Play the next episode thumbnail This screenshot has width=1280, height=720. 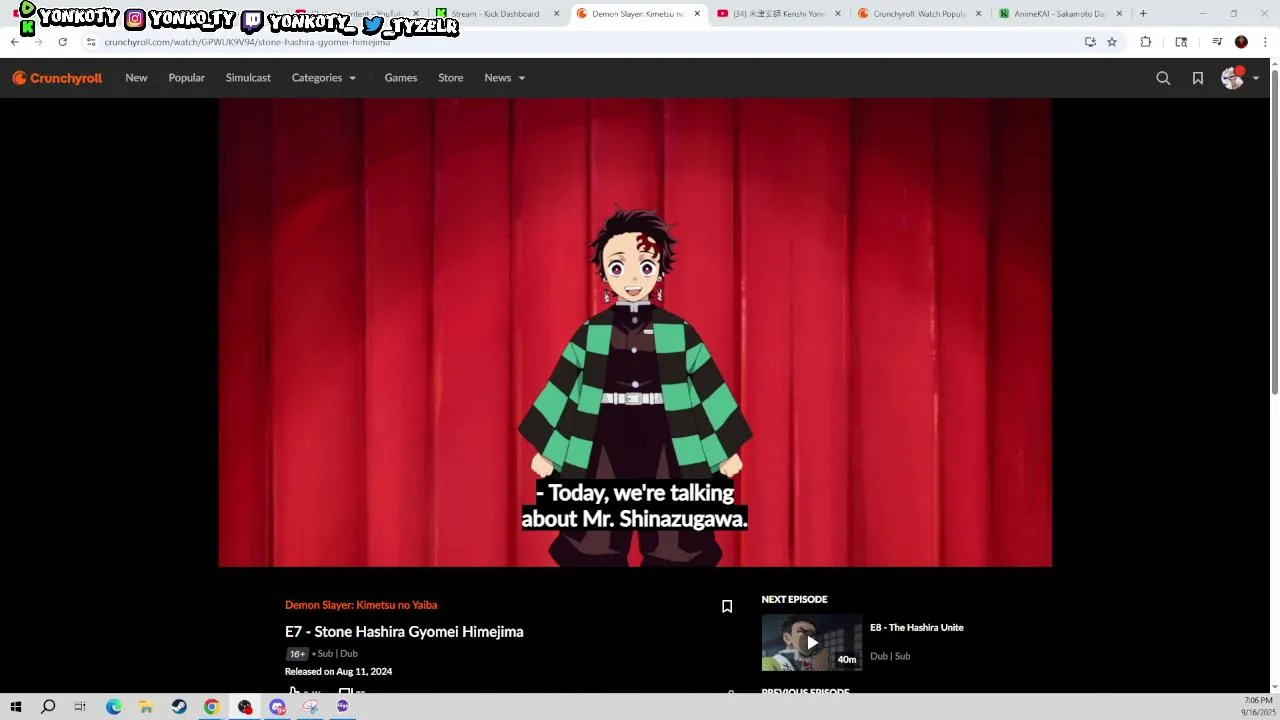pos(811,642)
